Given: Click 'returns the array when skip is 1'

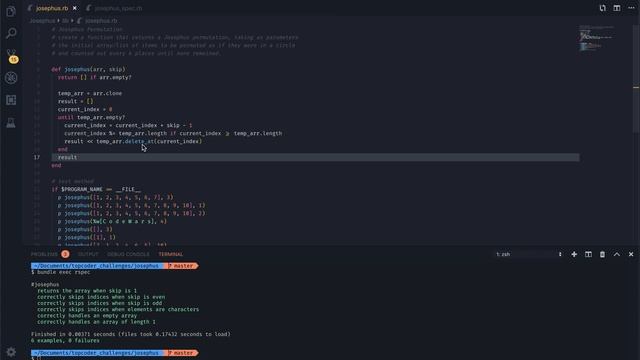Looking at the screenshot, I should 87,291.
